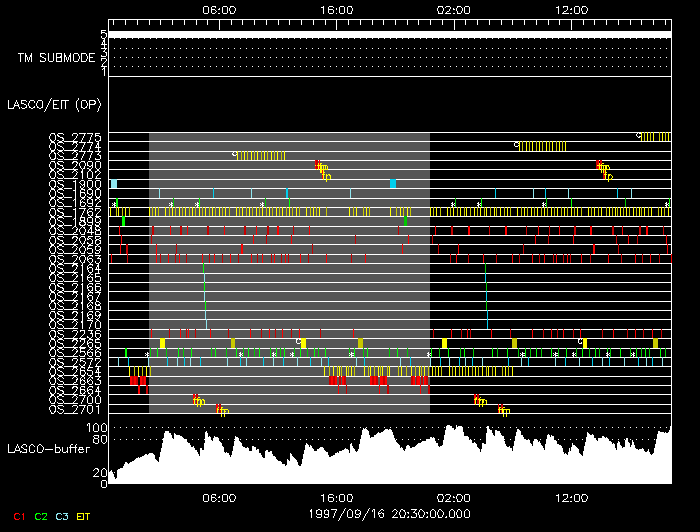The height and width of the screenshot is (532, 700).
Task: Click the TM SUBMODE label
Action: (56, 57)
